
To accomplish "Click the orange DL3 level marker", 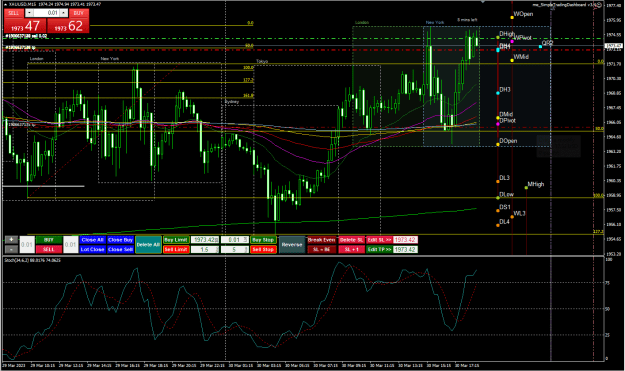I will tap(498, 181).
